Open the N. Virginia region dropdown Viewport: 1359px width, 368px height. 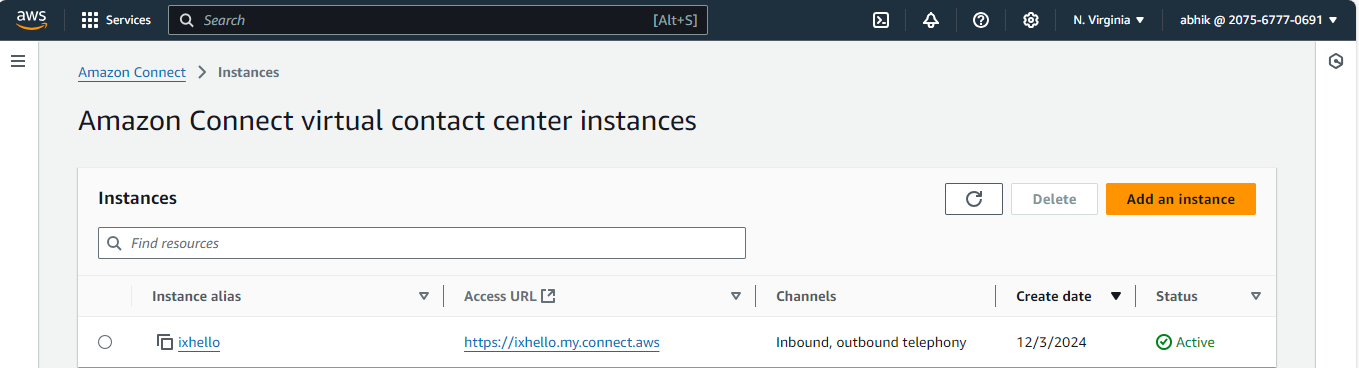[1109, 20]
